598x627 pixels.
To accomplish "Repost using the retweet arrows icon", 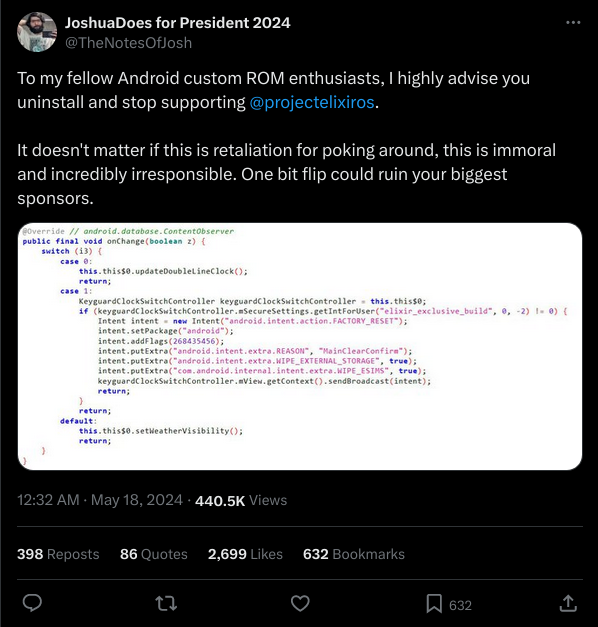I will point(166,603).
